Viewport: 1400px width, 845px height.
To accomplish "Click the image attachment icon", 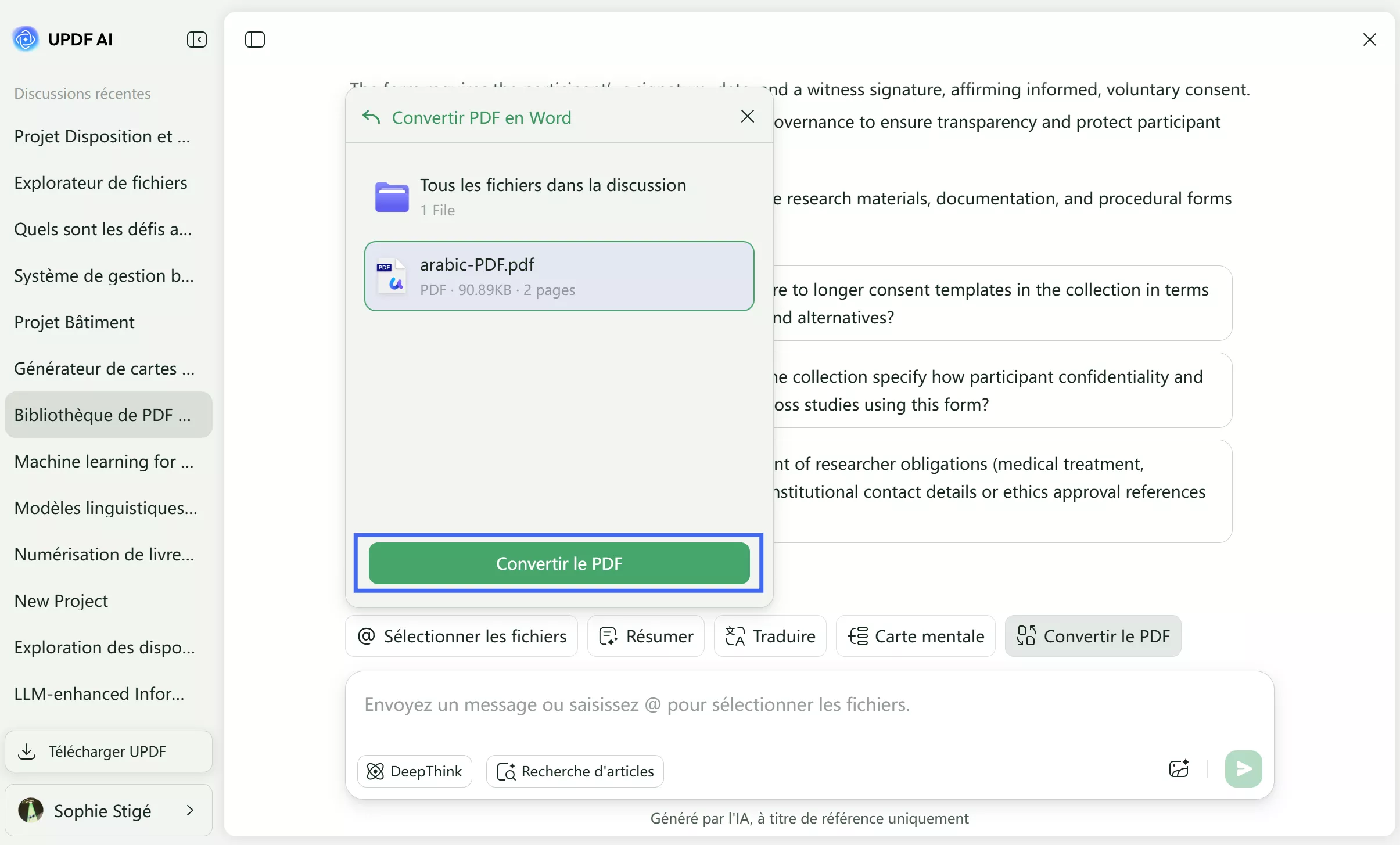I will (1178, 768).
